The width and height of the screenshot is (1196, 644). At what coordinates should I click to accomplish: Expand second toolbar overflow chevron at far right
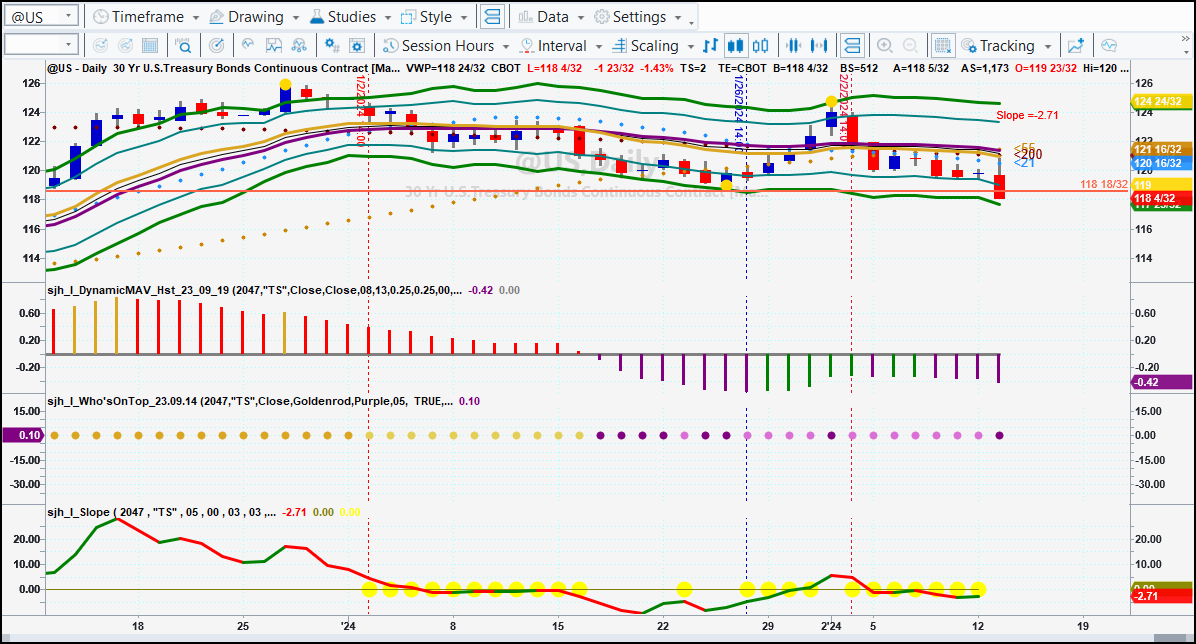coord(1185,38)
